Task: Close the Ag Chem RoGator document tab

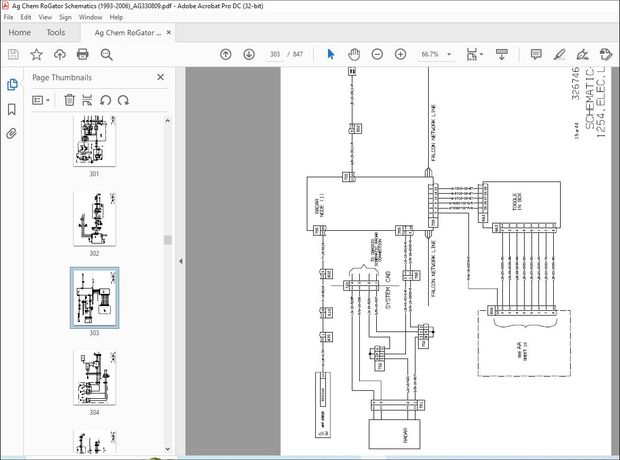Action: 169,32
